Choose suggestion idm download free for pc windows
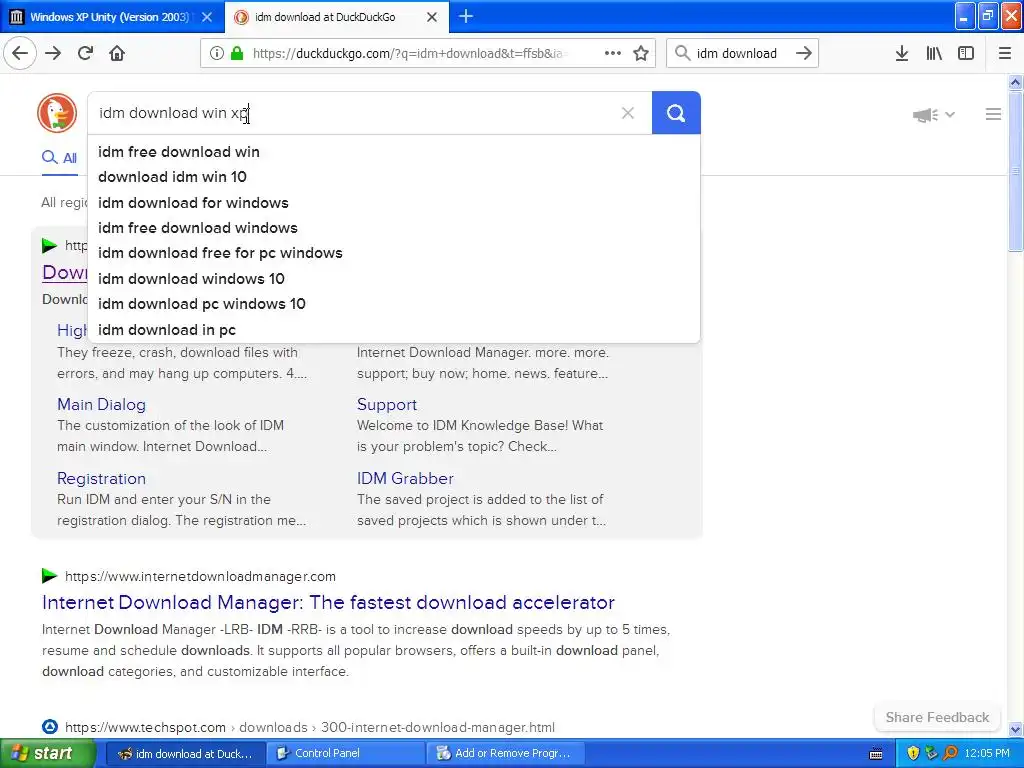The width and height of the screenshot is (1024, 768). (x=220, y=253)
